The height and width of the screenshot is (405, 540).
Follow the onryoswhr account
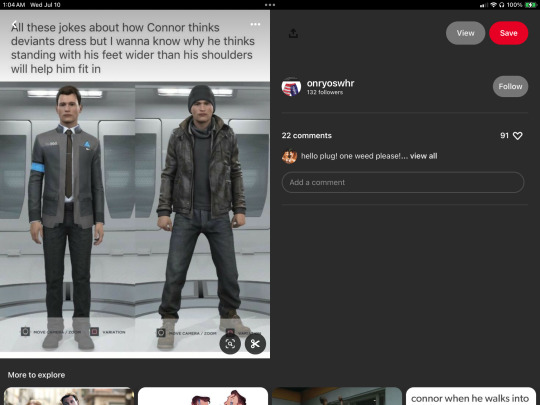[510, 86]
